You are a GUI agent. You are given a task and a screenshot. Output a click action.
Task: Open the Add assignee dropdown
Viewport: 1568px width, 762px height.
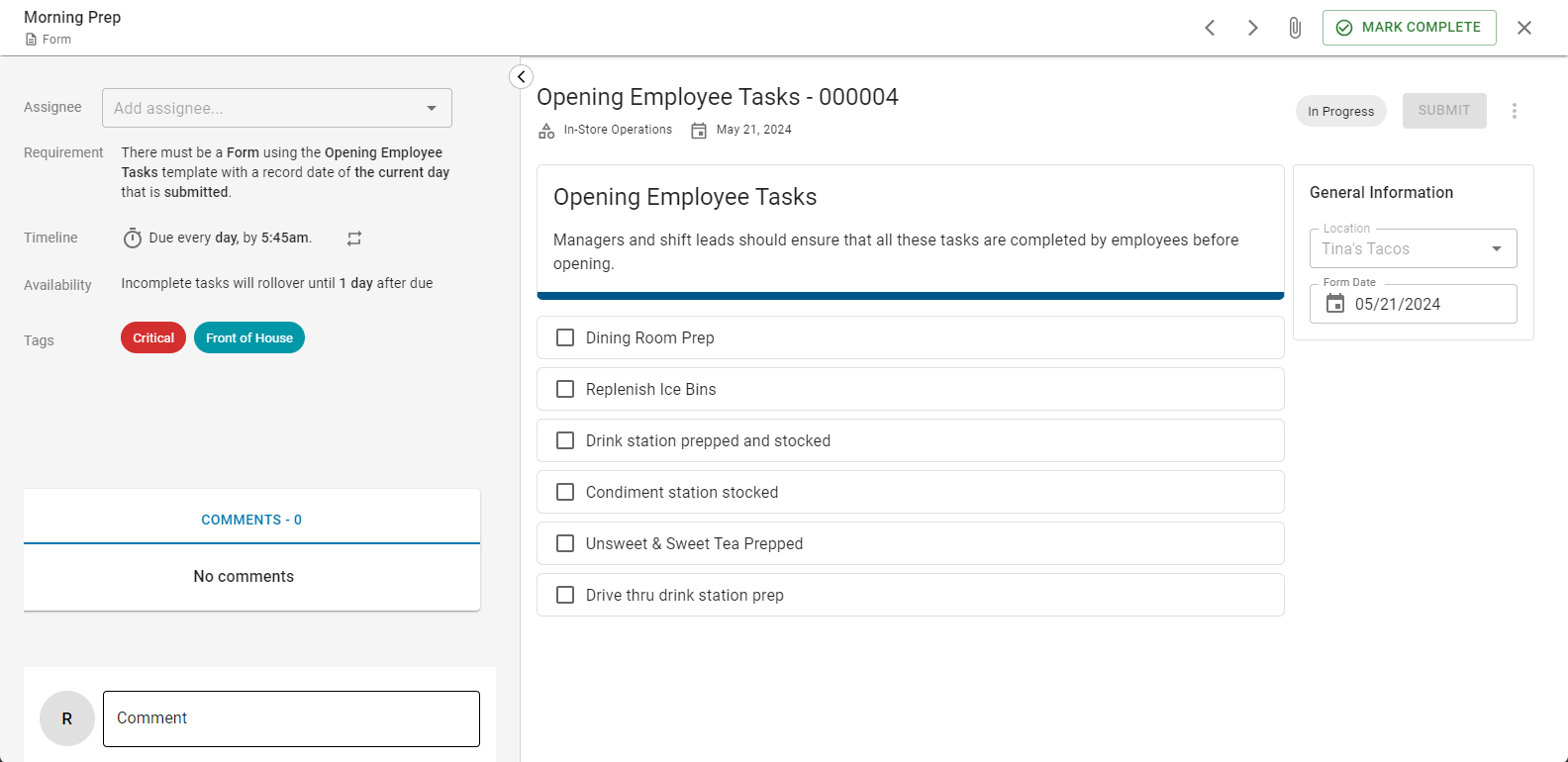pyautogui.click(x=277, y=108)
